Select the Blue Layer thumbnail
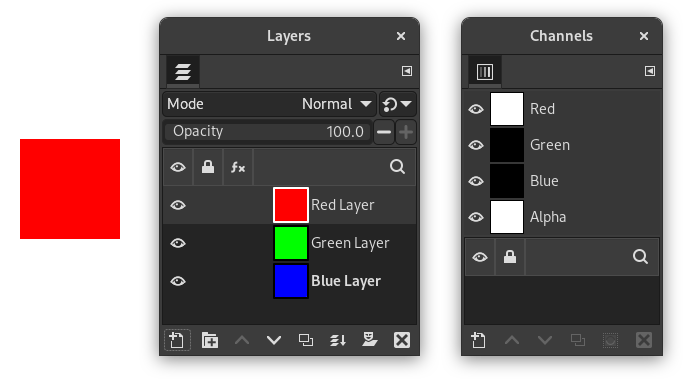683x379 pixels. tap(291, 281)
